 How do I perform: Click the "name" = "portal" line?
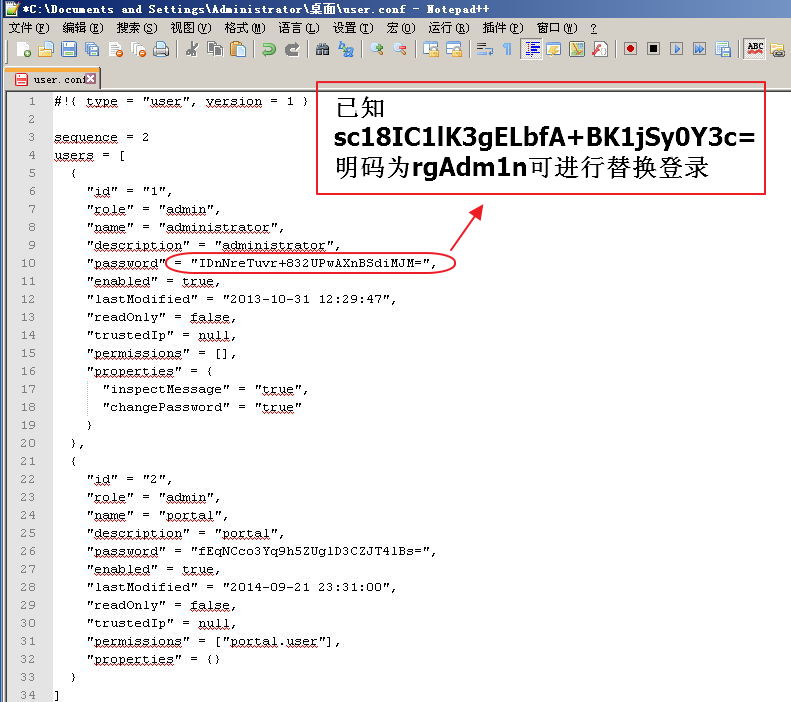(157, 515)
